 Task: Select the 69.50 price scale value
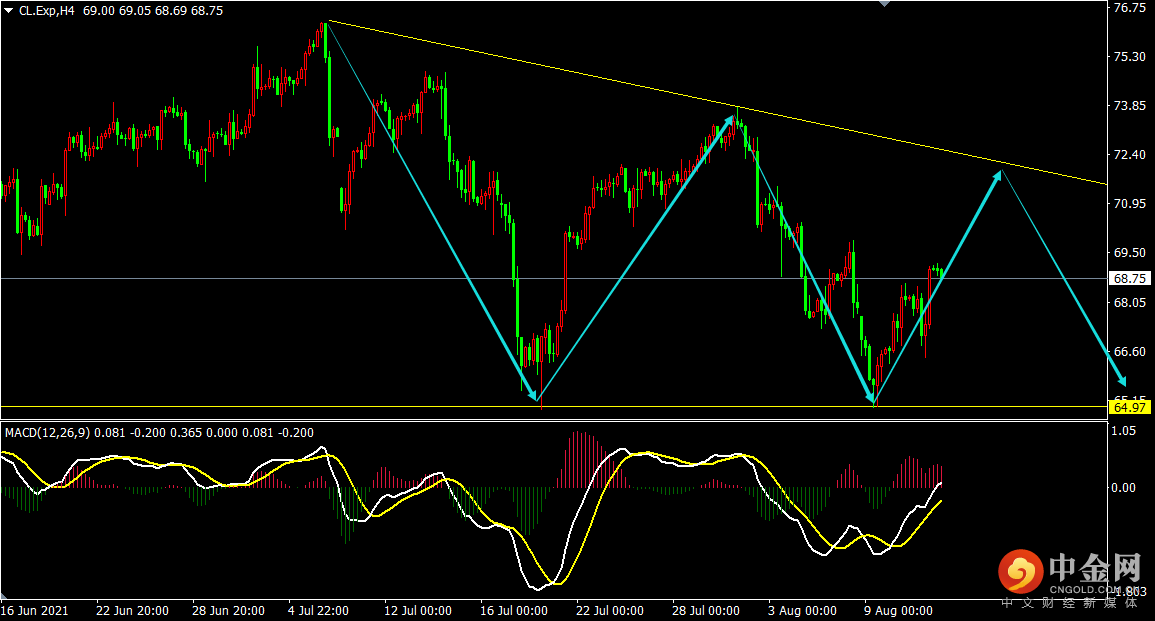[x=1130, y=253]
